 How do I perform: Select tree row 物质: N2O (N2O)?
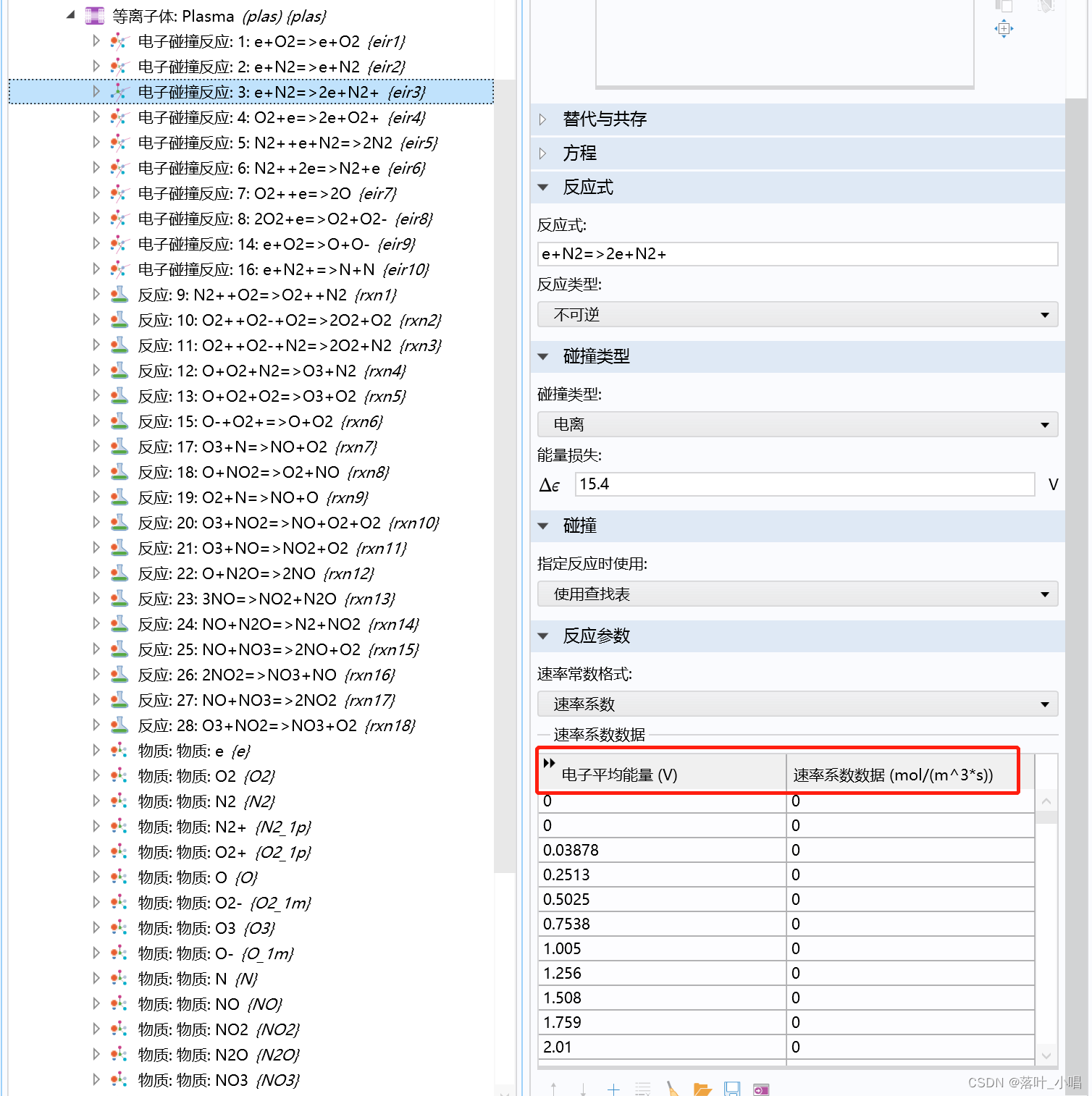tap(251, 1055)
